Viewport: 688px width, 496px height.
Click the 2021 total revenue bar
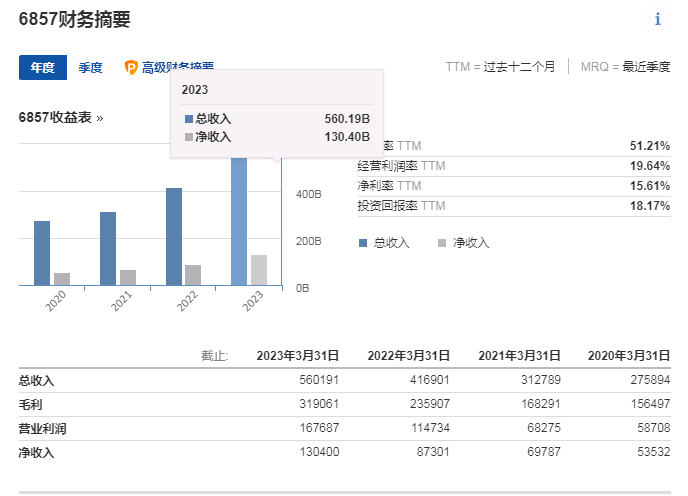coord(108,248)
